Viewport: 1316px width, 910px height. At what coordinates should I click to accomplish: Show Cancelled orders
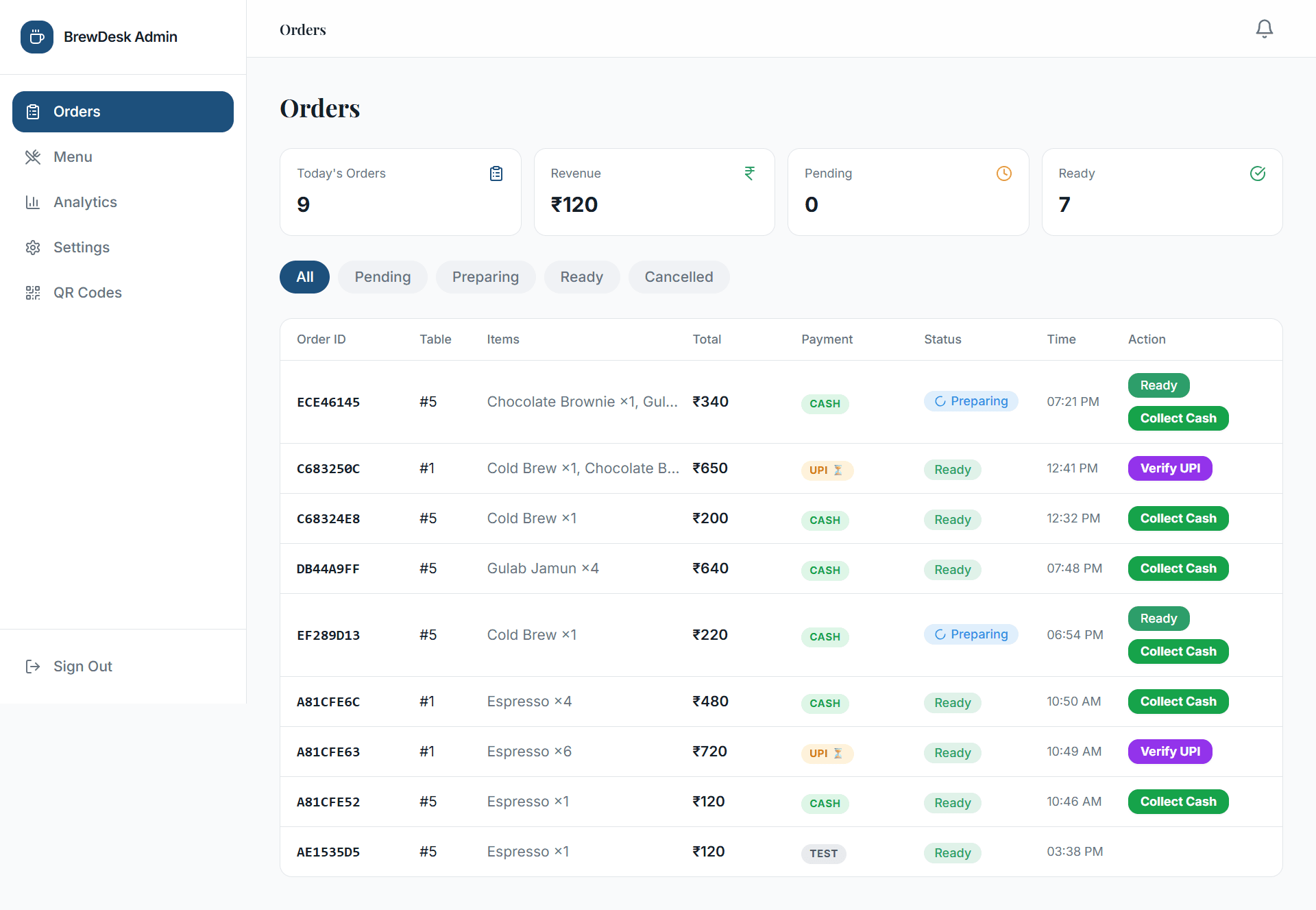point(679,277)
